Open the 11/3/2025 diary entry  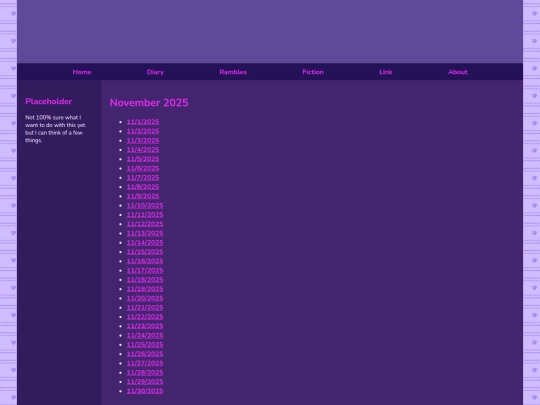pos(143,141)
